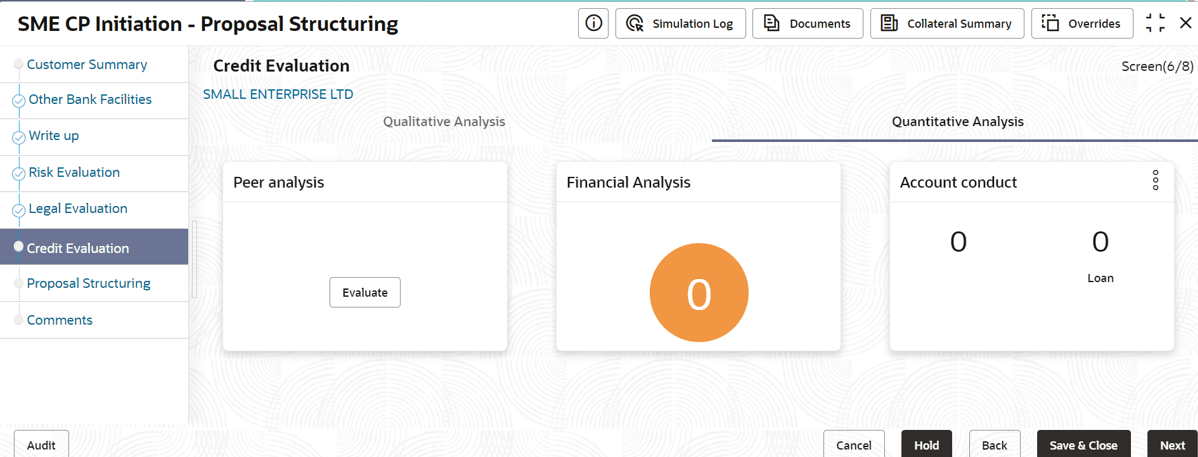Screen dimensions: 1198x457
Task: Click the Screen(6/8) indicator
Action: coord(1157,66)
